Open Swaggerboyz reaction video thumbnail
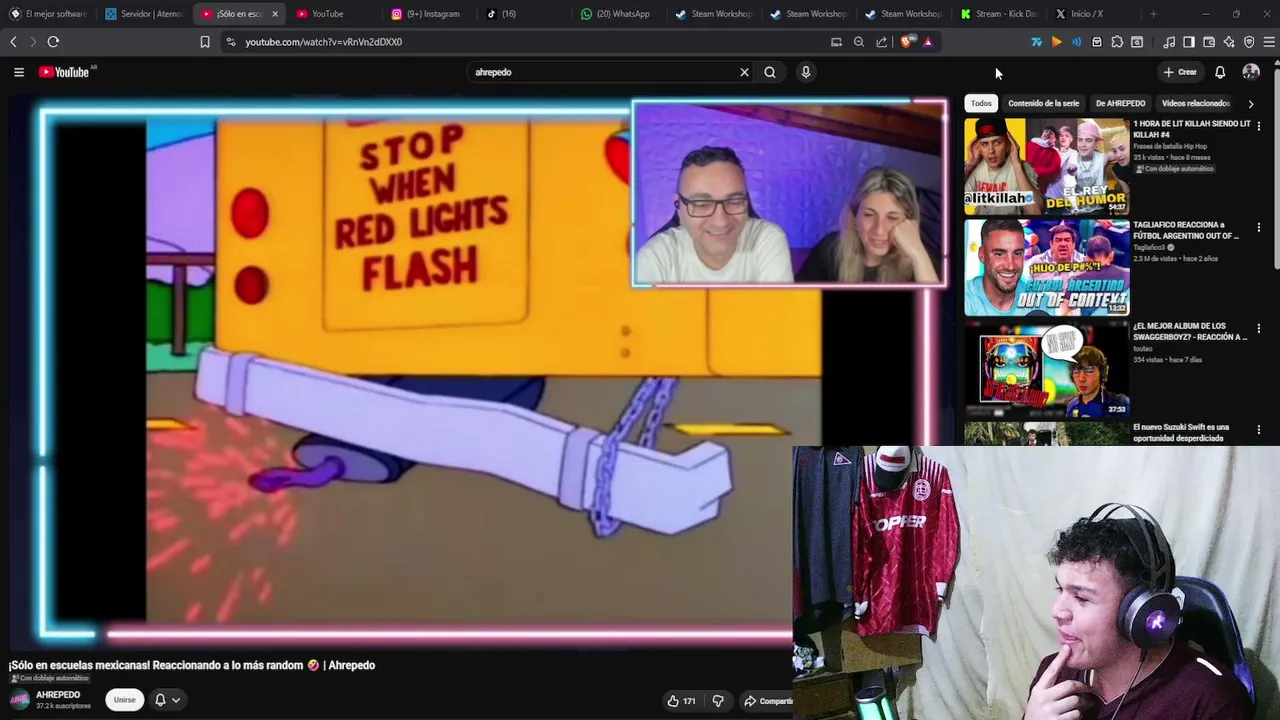1280x720 pixels. pos(1047,368)
